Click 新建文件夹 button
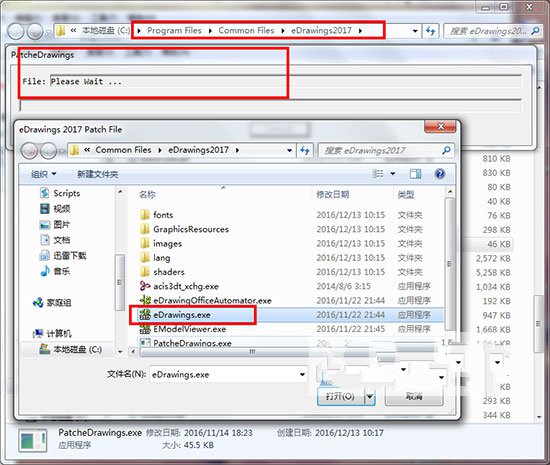Viewport: 550px width, 465px height. click(98, 174)
